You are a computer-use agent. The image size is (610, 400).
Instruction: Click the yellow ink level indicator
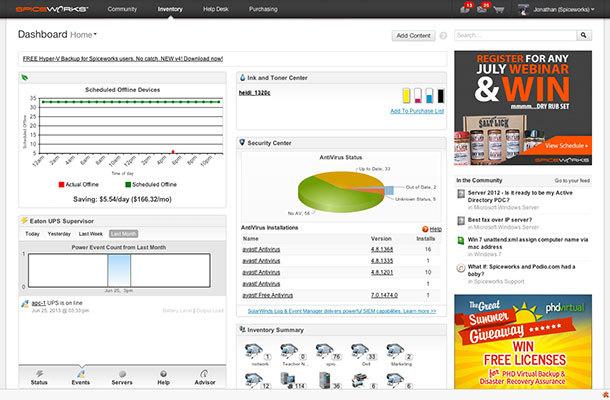pyautogui.click(x=406, y=96)
